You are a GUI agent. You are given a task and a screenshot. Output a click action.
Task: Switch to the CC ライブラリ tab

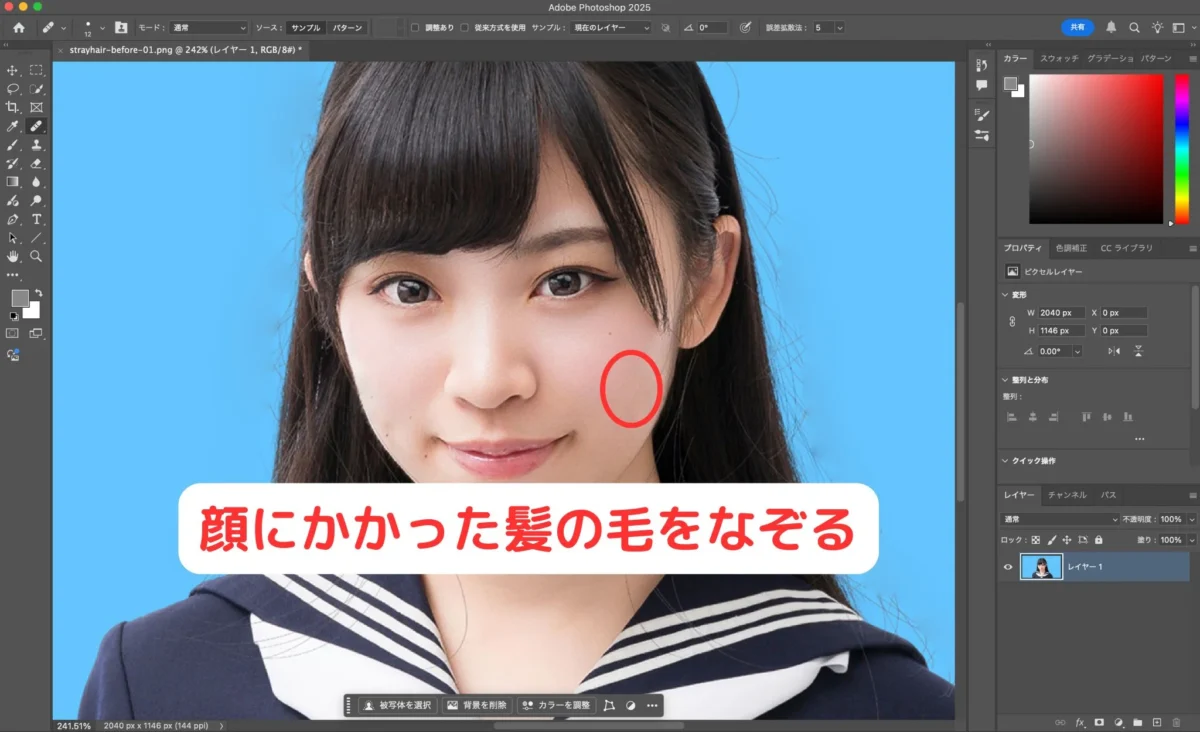[1127, 247]
